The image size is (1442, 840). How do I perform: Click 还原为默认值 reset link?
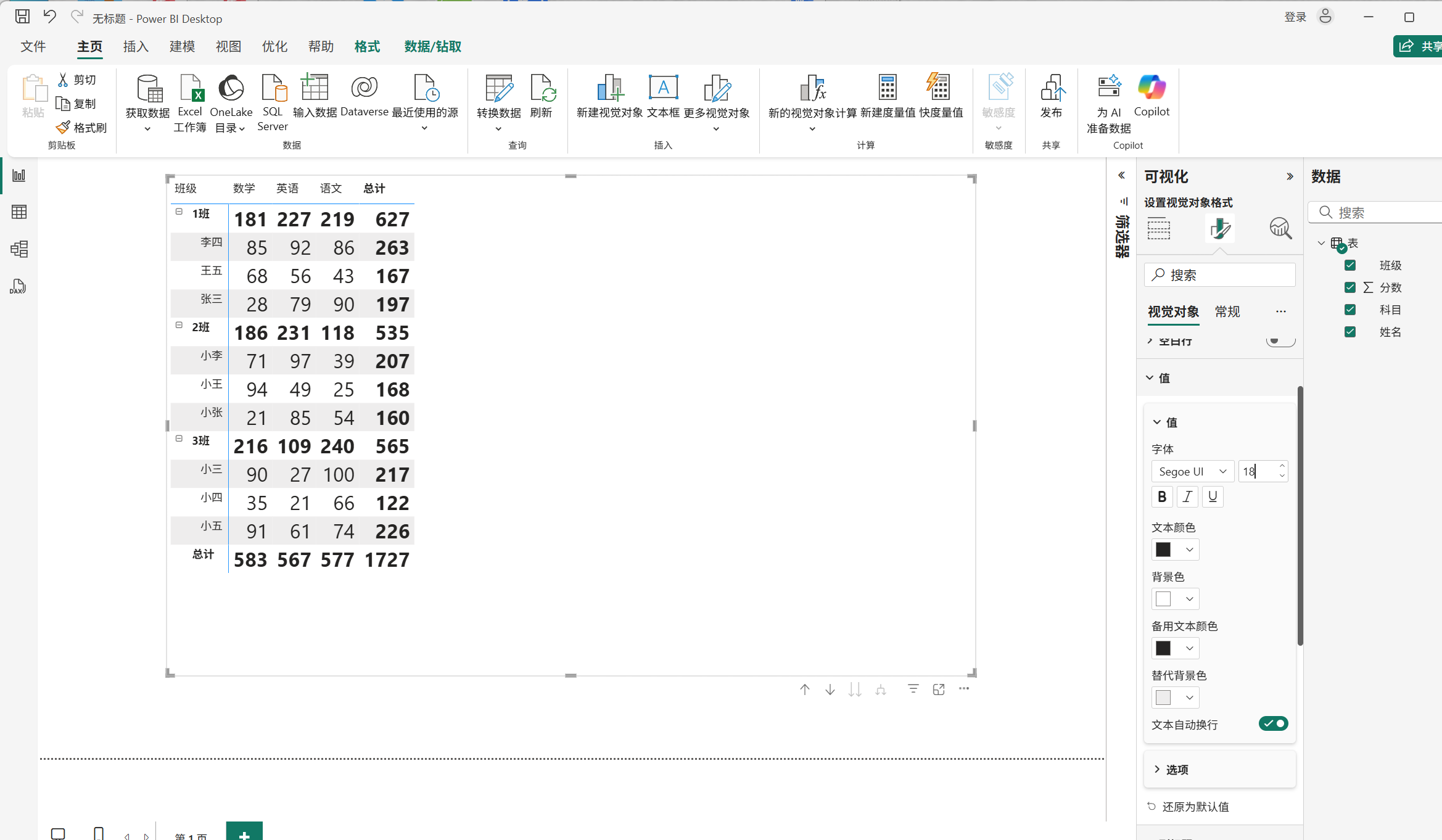1195,807
